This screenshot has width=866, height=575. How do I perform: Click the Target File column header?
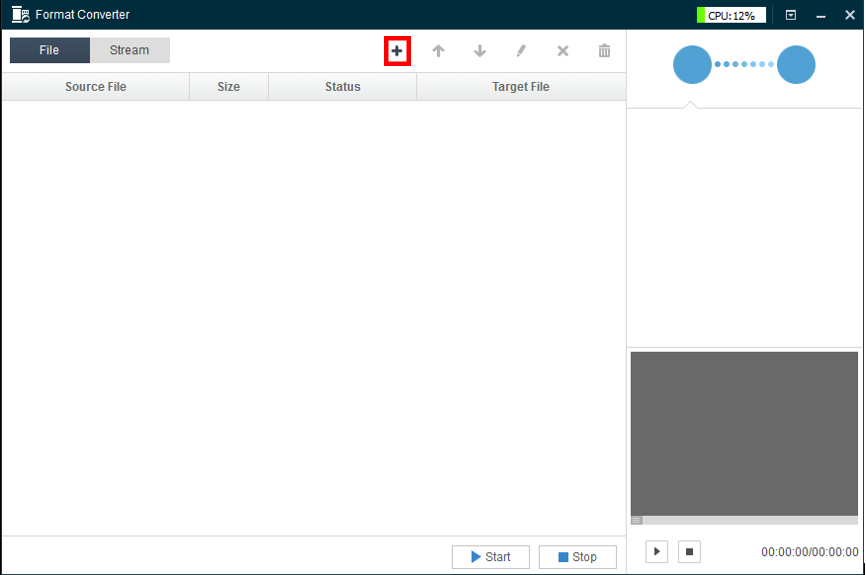(x=520, y=87)
